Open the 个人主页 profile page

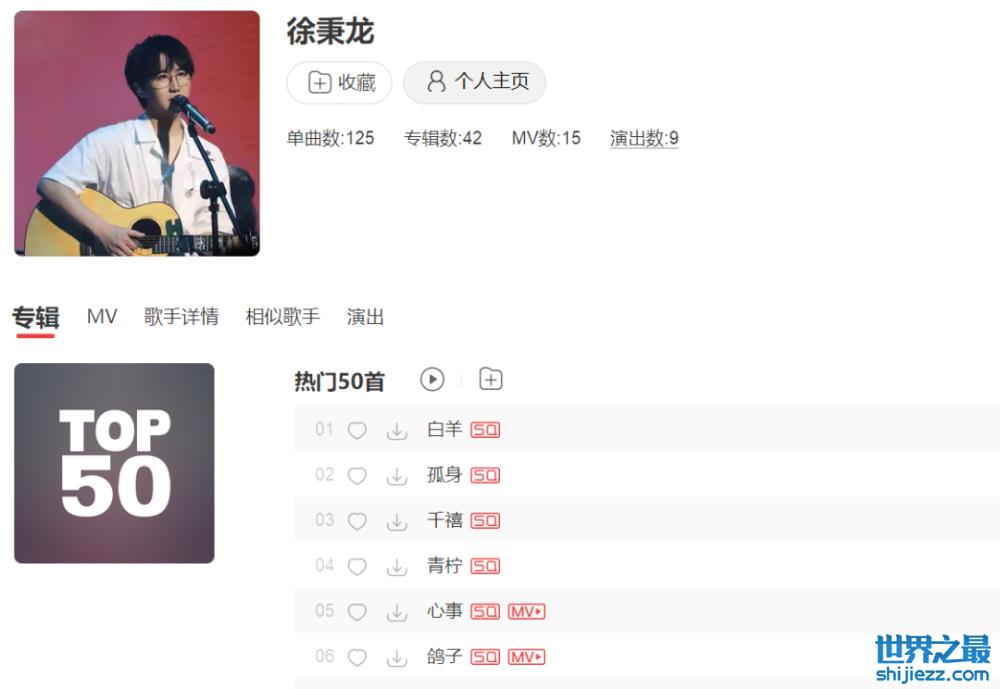coord(474,82)
